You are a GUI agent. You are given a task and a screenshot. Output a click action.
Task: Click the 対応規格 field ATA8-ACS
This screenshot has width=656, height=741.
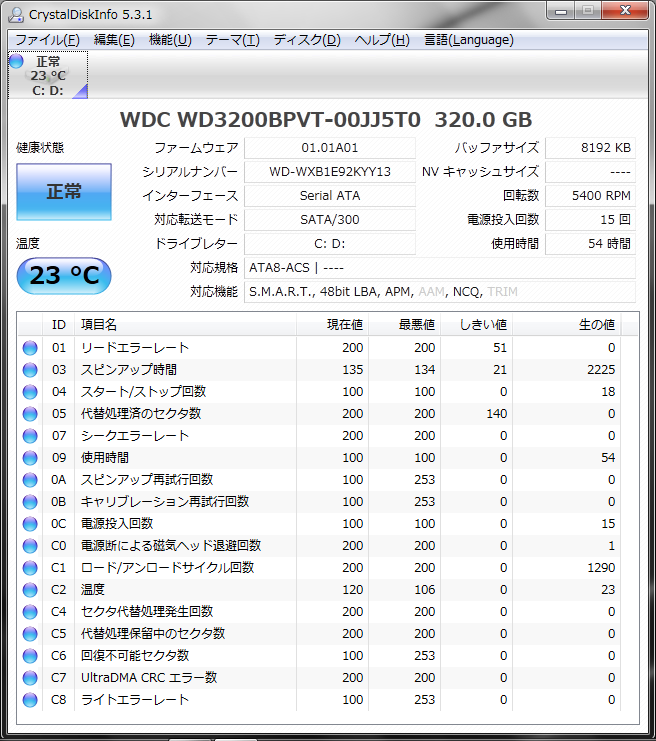point(440,268)
